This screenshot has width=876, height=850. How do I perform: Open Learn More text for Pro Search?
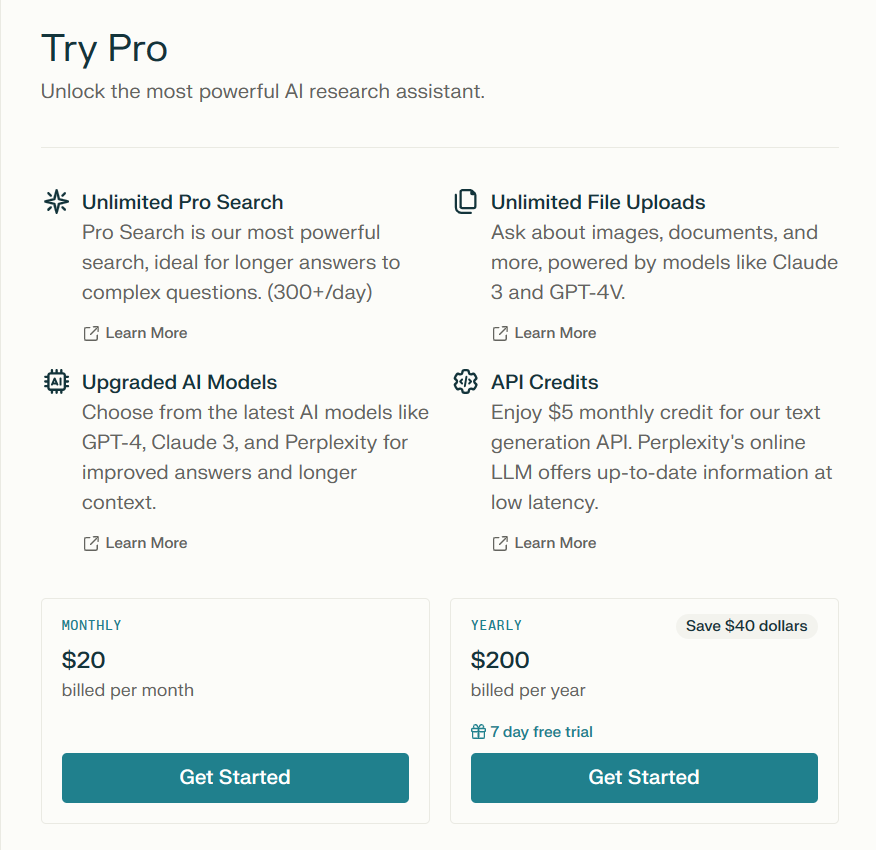[146, 333]
